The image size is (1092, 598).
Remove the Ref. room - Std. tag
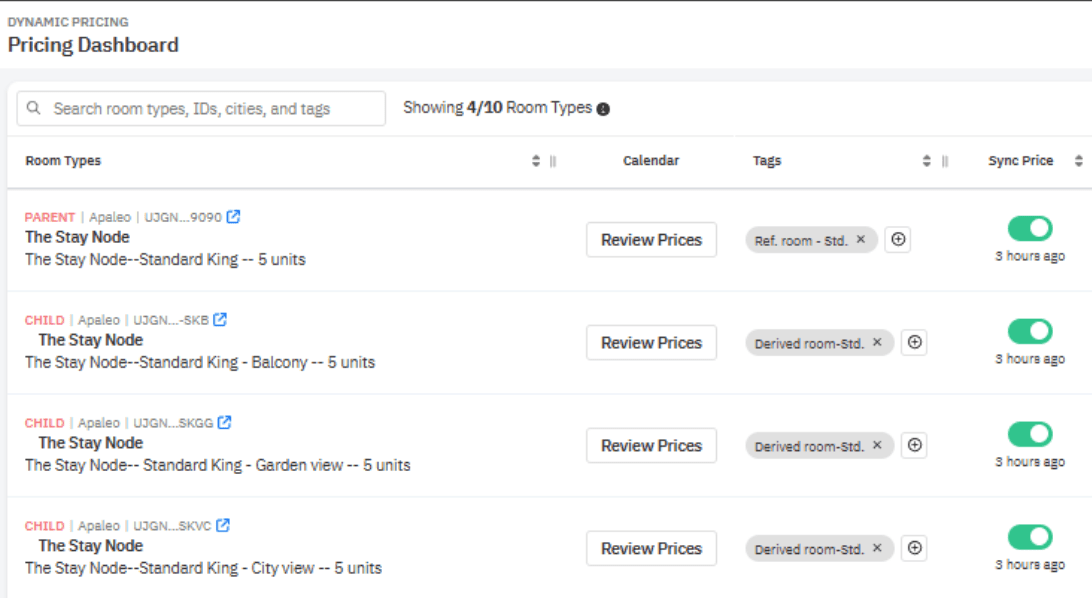pos(861,239)
